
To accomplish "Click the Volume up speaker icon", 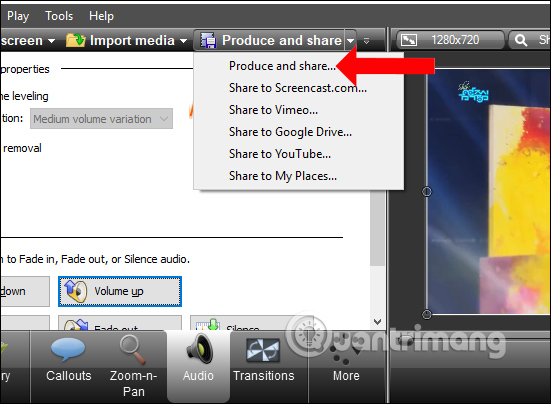I will point(76,291).
